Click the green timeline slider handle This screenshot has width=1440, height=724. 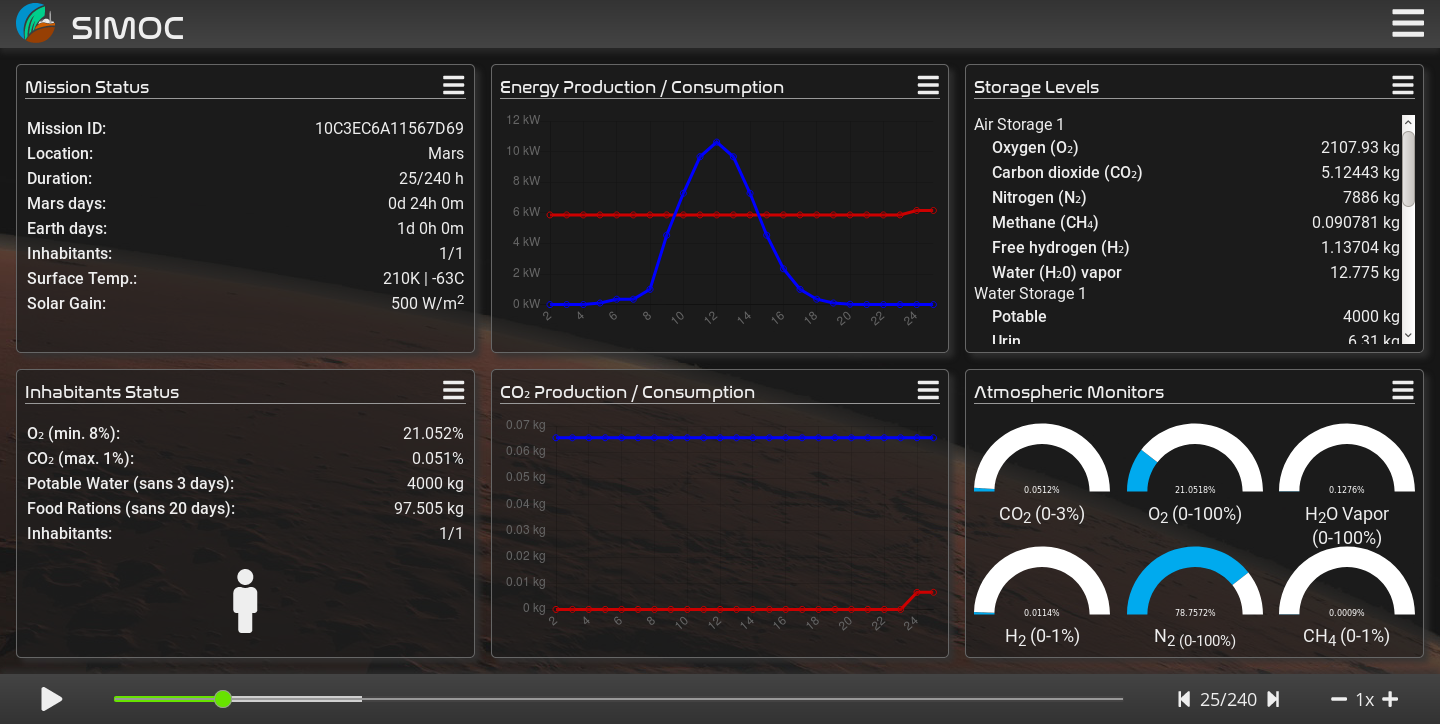pyautogui.click(x=223, y=699)
